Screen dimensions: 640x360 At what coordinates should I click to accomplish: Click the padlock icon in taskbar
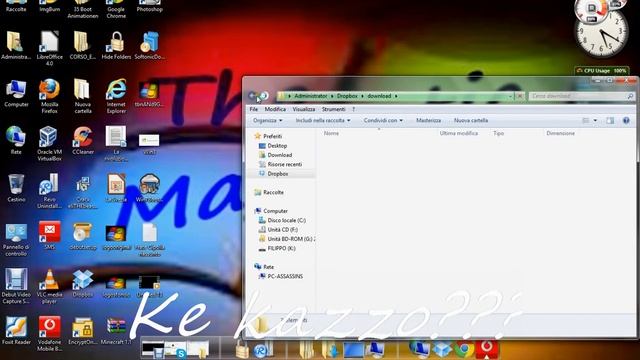[242, 350]
